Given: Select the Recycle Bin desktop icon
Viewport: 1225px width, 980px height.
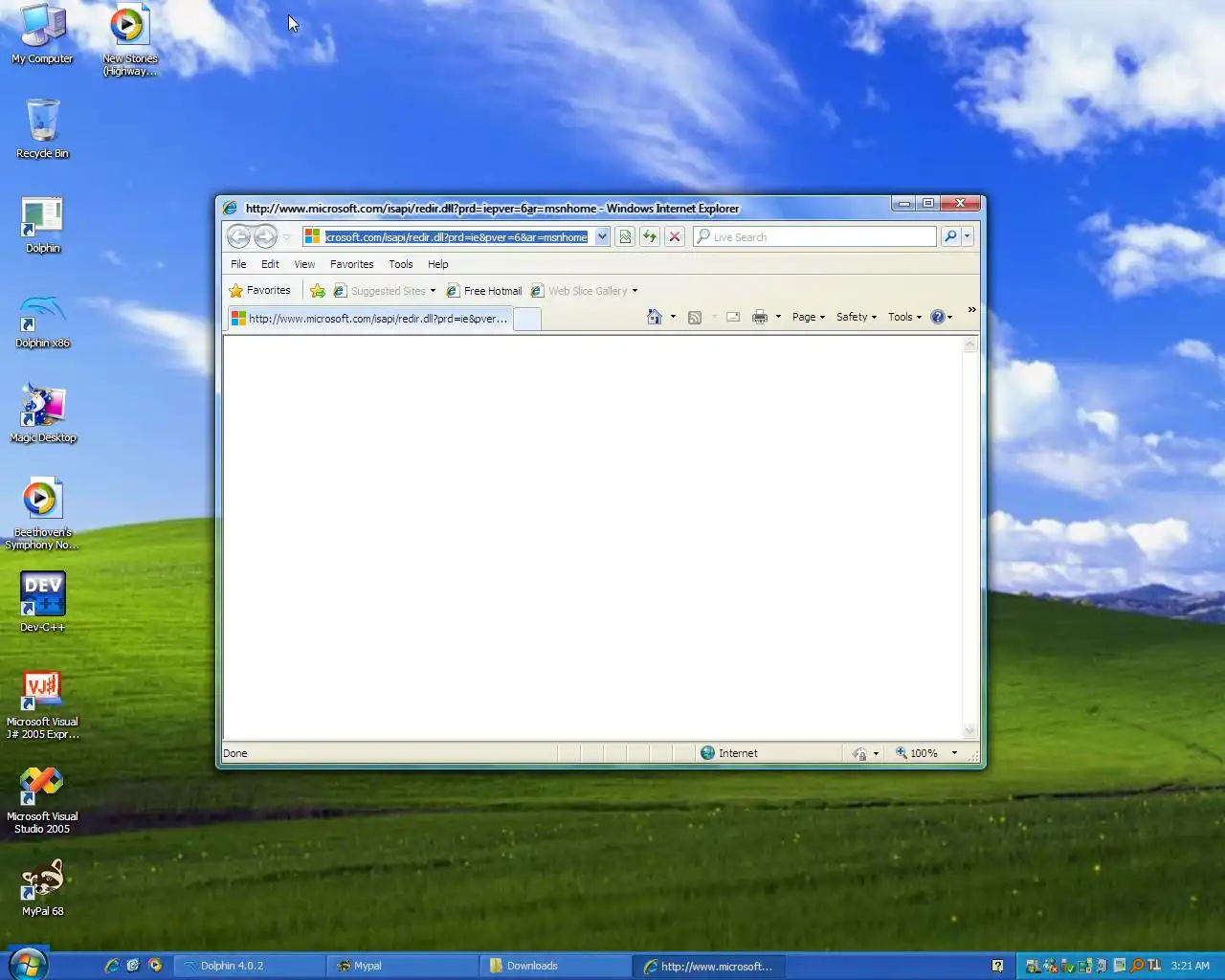Looking at the screenshot, I should (42, 128).
